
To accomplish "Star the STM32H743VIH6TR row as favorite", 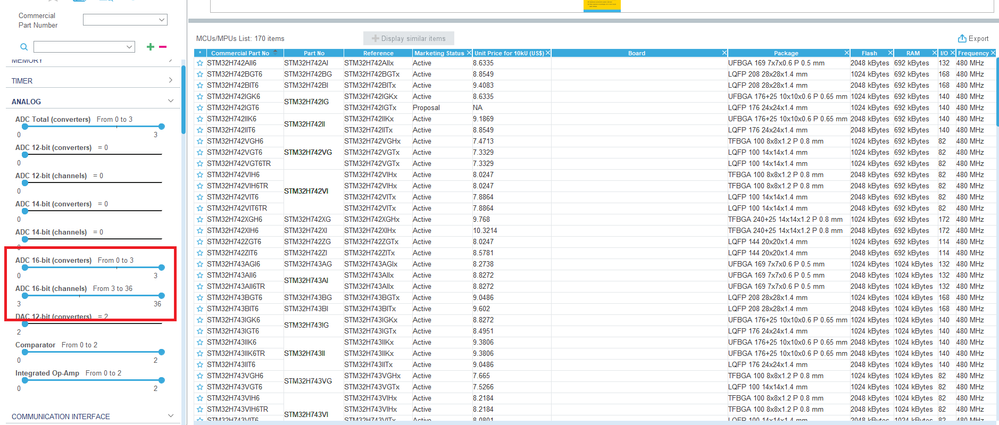I will 200,408.
